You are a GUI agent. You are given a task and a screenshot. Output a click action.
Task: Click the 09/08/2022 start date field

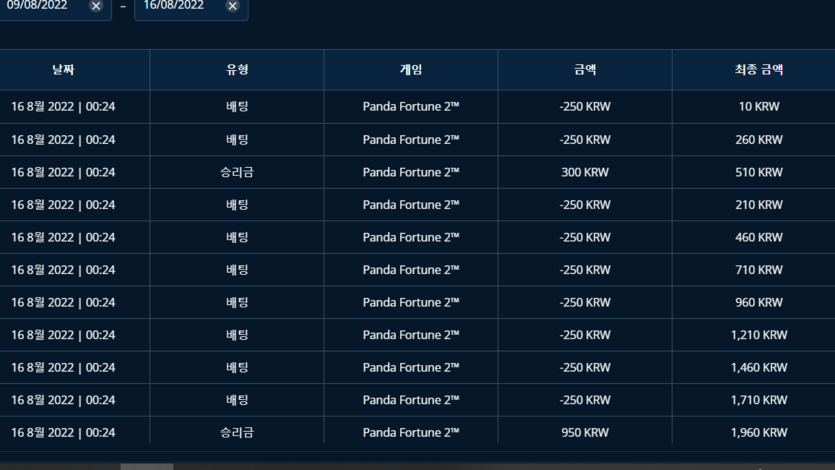click(45, 6)
